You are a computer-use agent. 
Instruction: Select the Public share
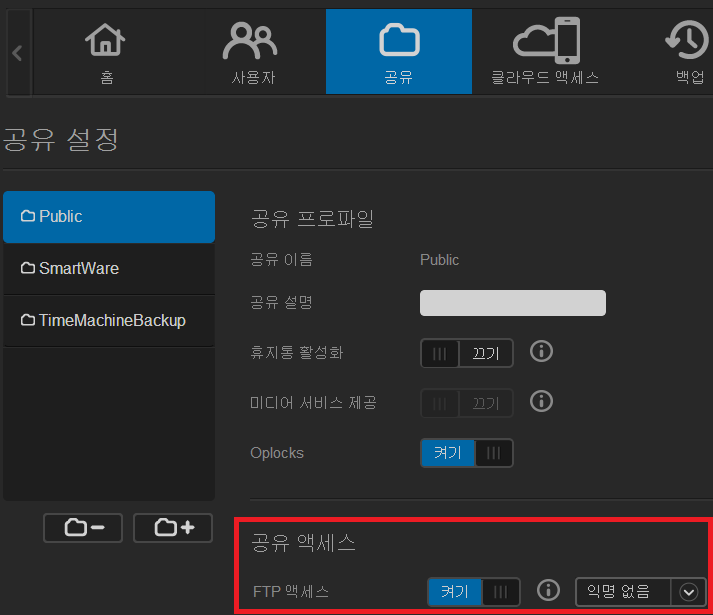point(109,217)
